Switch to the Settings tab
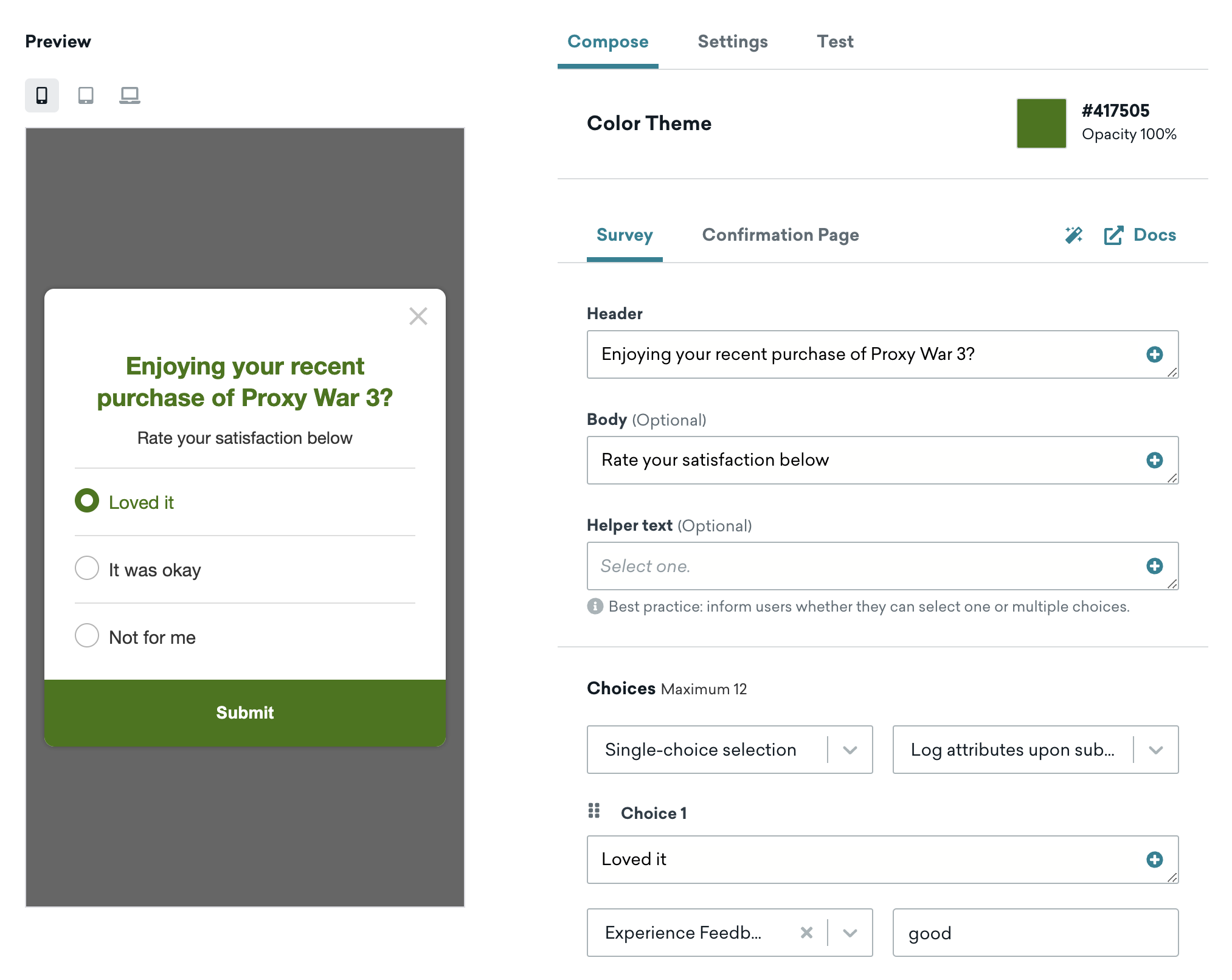Viewport: 1232px width, 980px height. point(734,42)
